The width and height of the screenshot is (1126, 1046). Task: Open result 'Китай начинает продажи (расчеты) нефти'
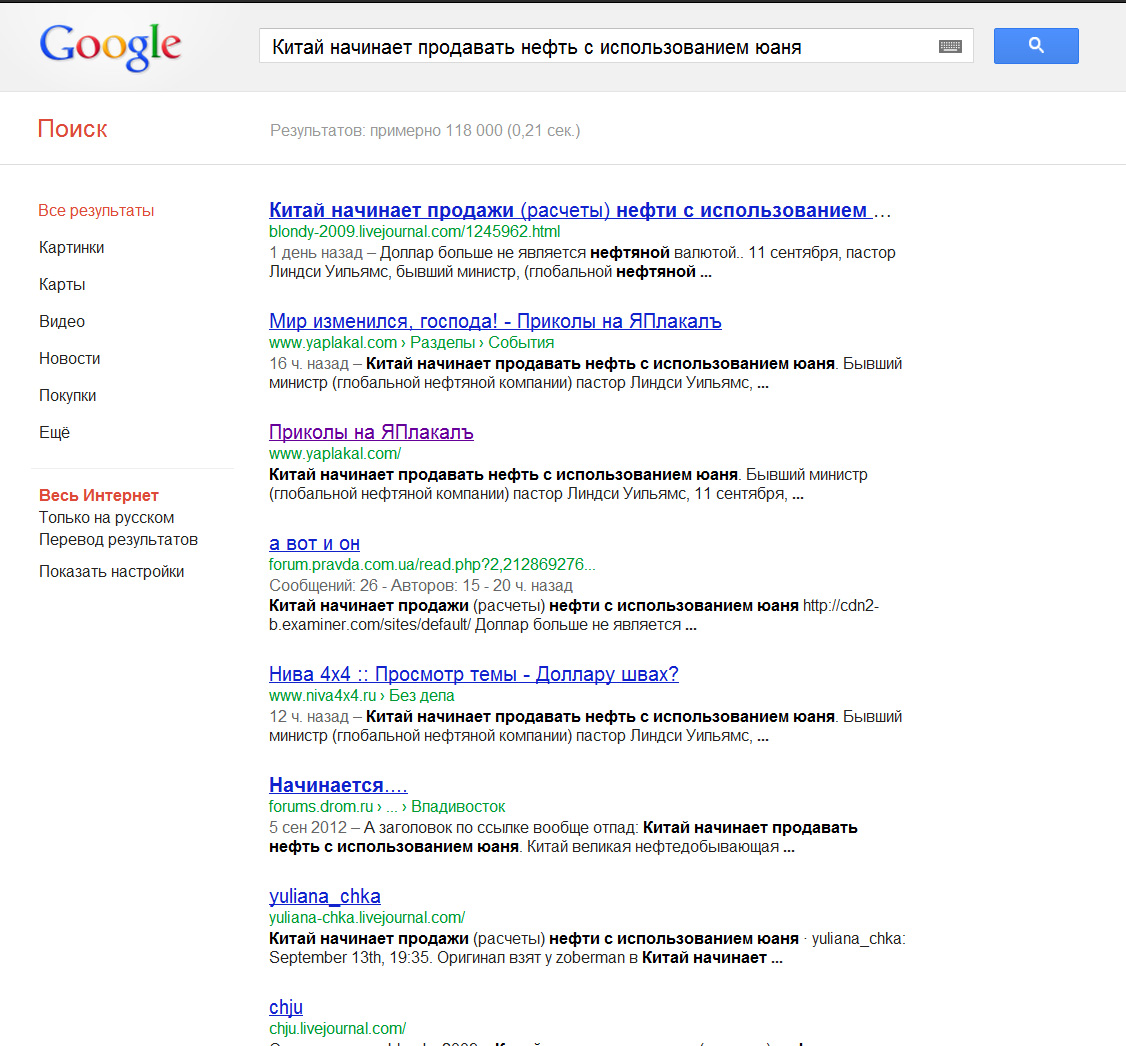pyautogui.click(x=580, y=210)
